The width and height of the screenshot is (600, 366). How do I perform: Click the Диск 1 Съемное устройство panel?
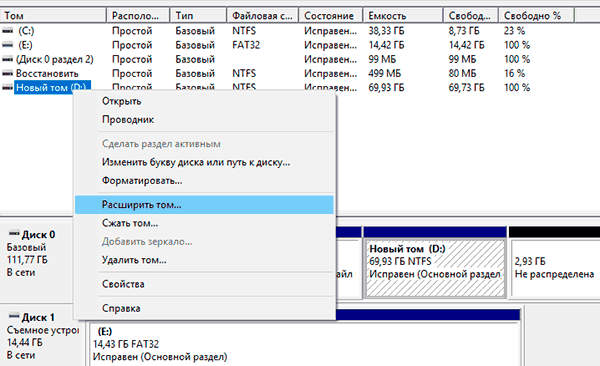42,336
